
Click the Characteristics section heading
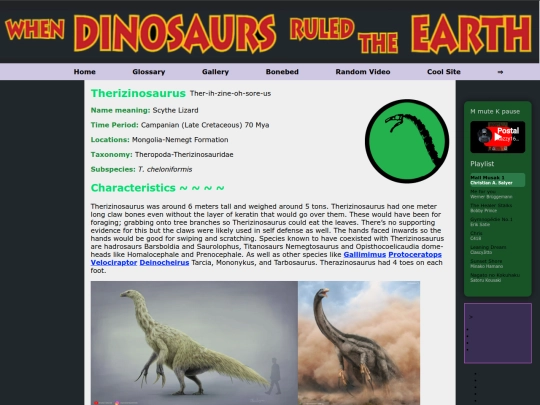point(157,188)
